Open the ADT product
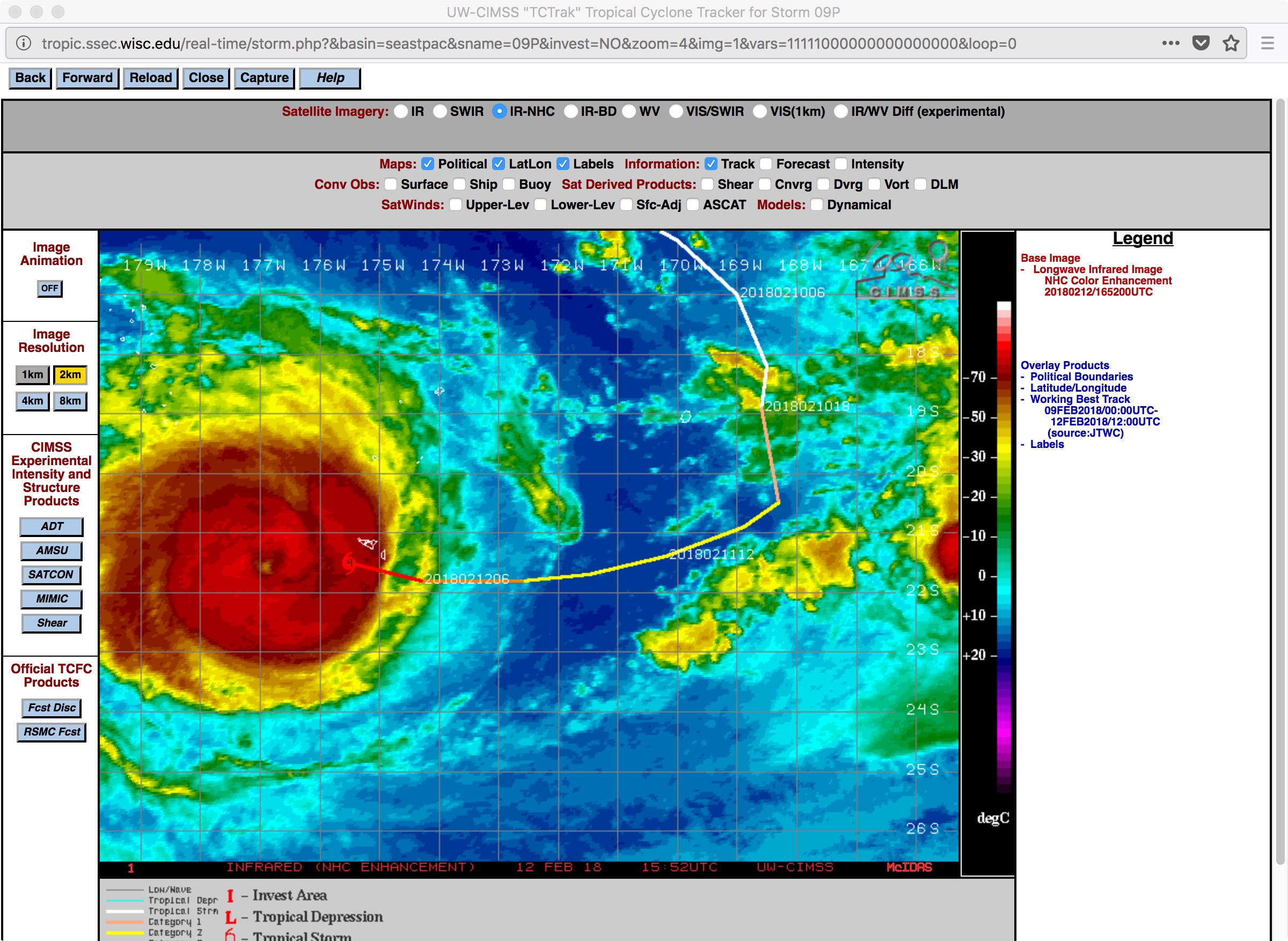Image resolution: width=1288 pixels, height=941 pixels. click(52, 527)
